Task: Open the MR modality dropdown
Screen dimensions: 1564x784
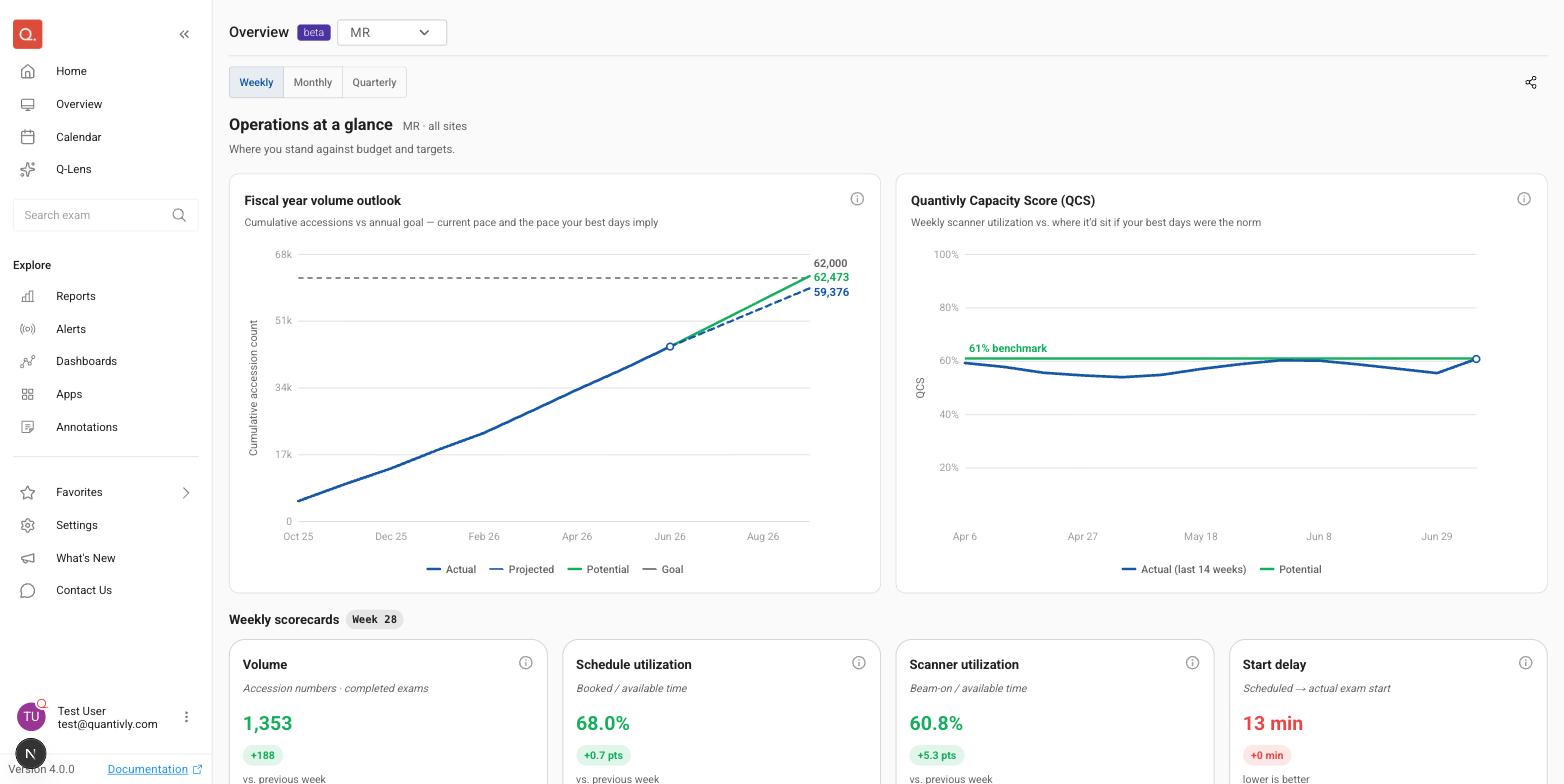Action: tap(392, 32)
